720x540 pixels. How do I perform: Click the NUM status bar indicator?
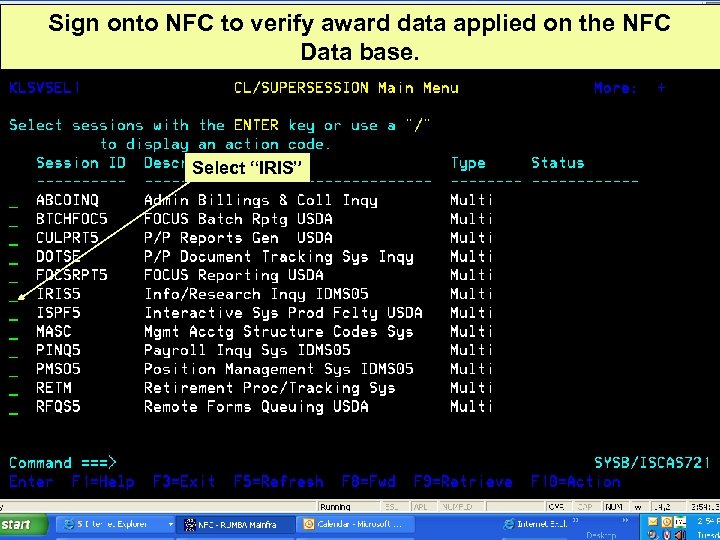[613, 507]
